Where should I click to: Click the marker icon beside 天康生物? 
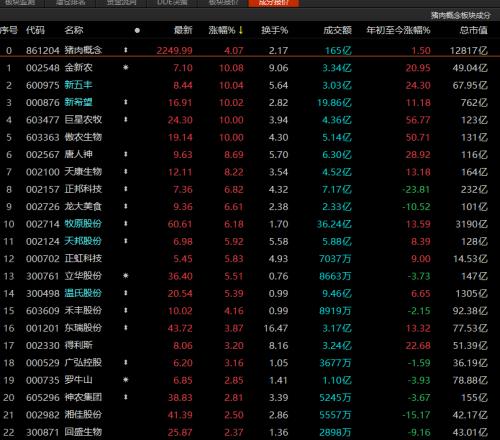pos(126,172)
